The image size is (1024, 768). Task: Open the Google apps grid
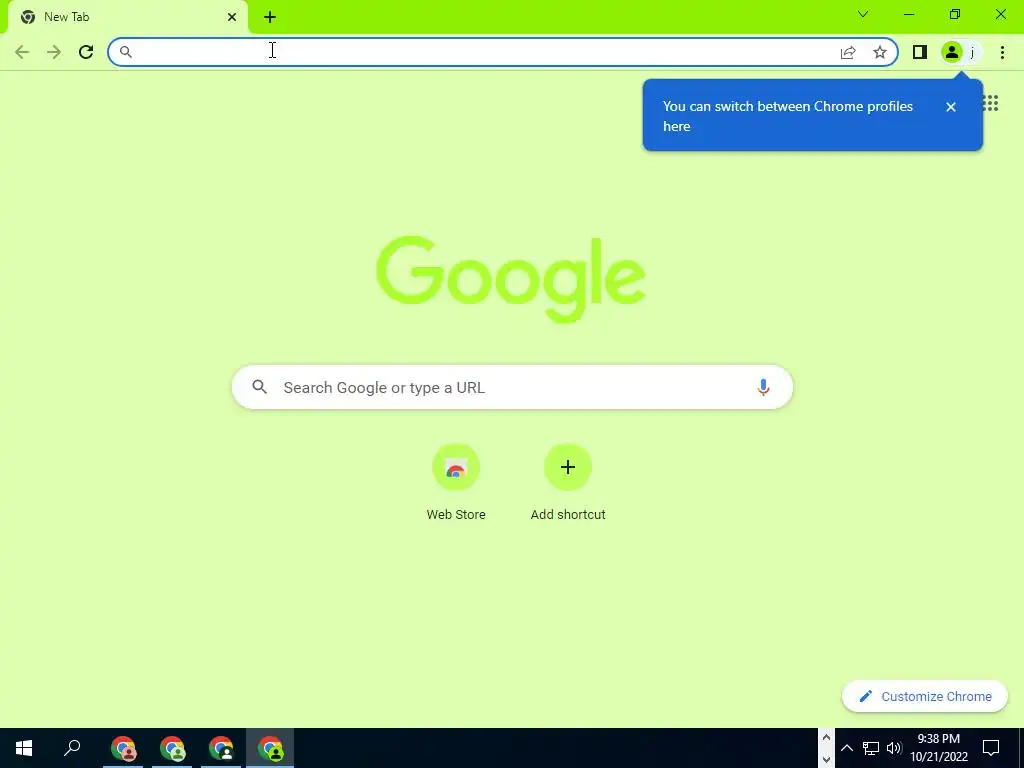[x=991, y=103]
